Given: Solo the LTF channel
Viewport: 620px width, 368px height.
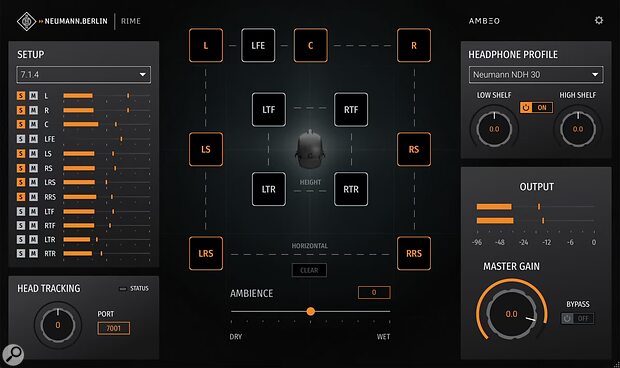Looking at the screenshot, I should point(21,211).
